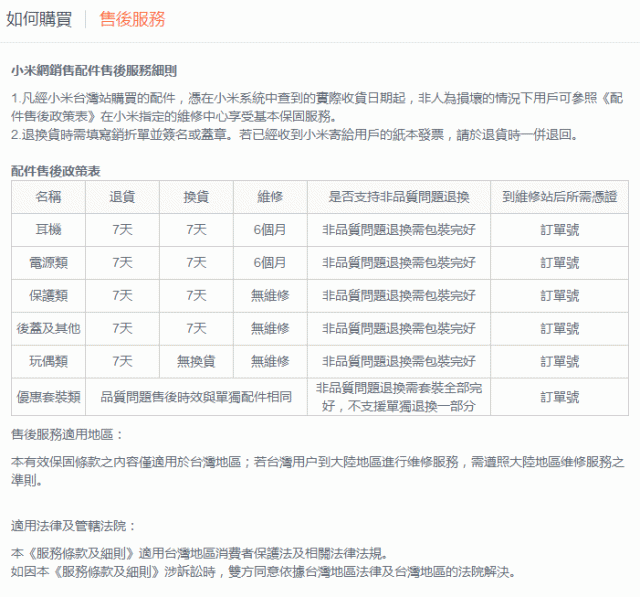
Task: Click 訂單號 in the 玩偶類 row
Action: coord(560,362)
